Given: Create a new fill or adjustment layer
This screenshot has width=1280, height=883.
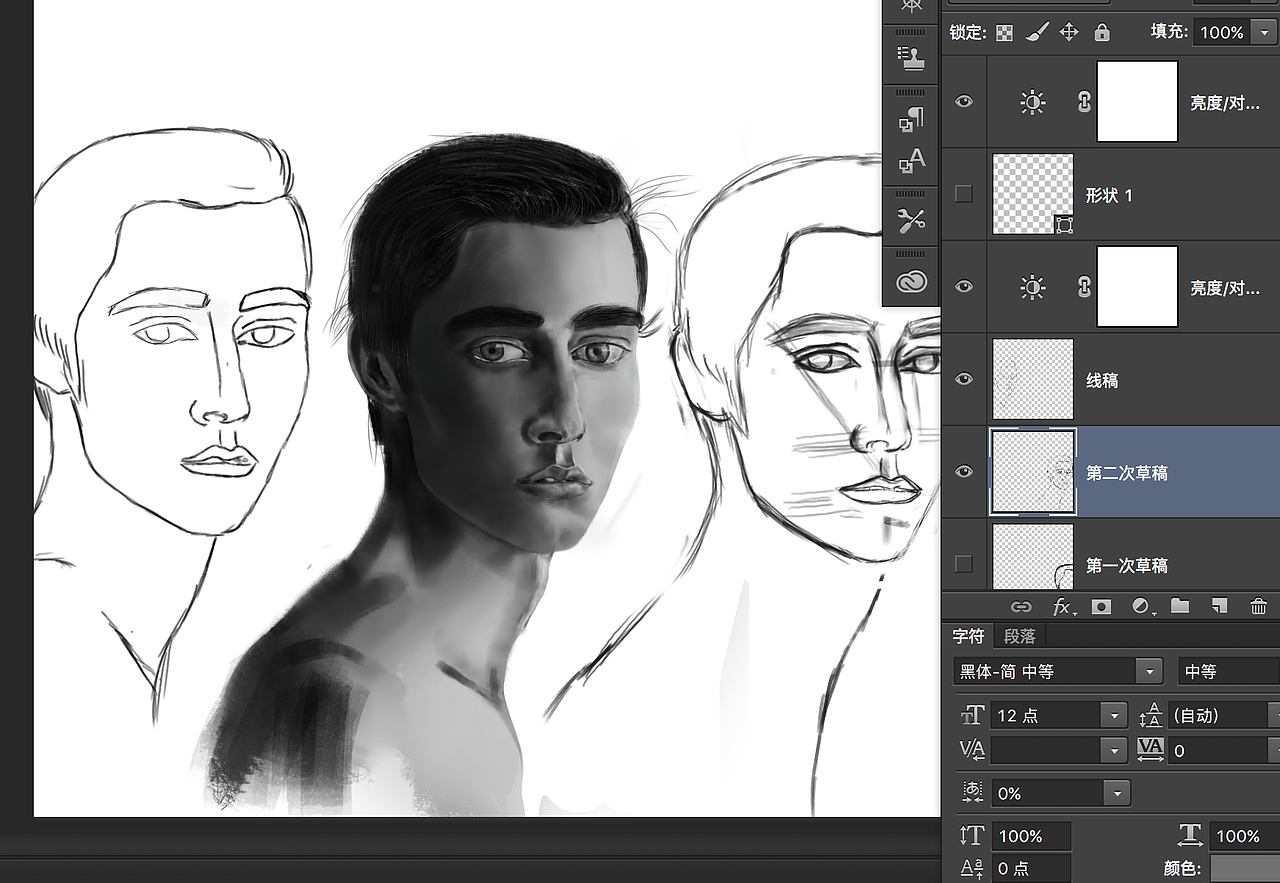Looking at the screenshot, I should point(1141,606).
